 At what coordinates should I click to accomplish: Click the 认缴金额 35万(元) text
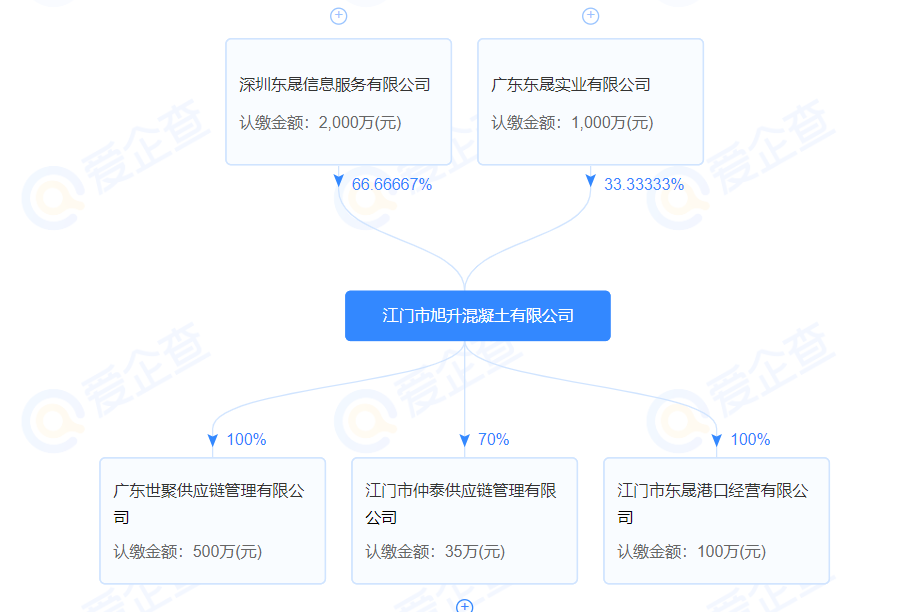click(435, 551)
